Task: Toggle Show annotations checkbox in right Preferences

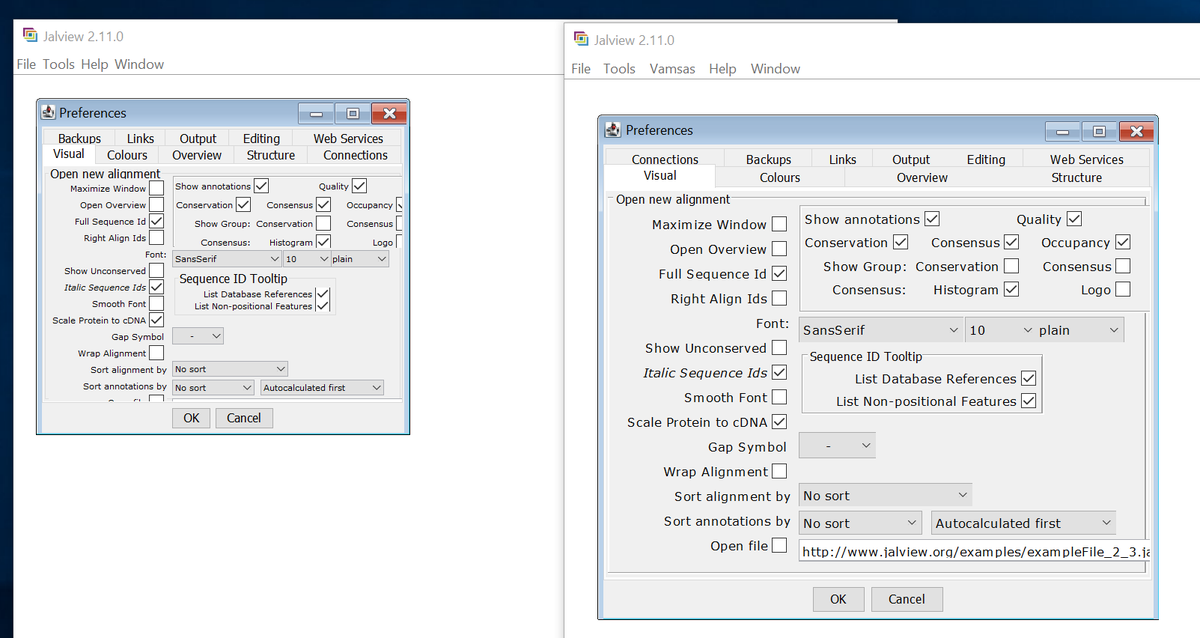Action: 932,219
